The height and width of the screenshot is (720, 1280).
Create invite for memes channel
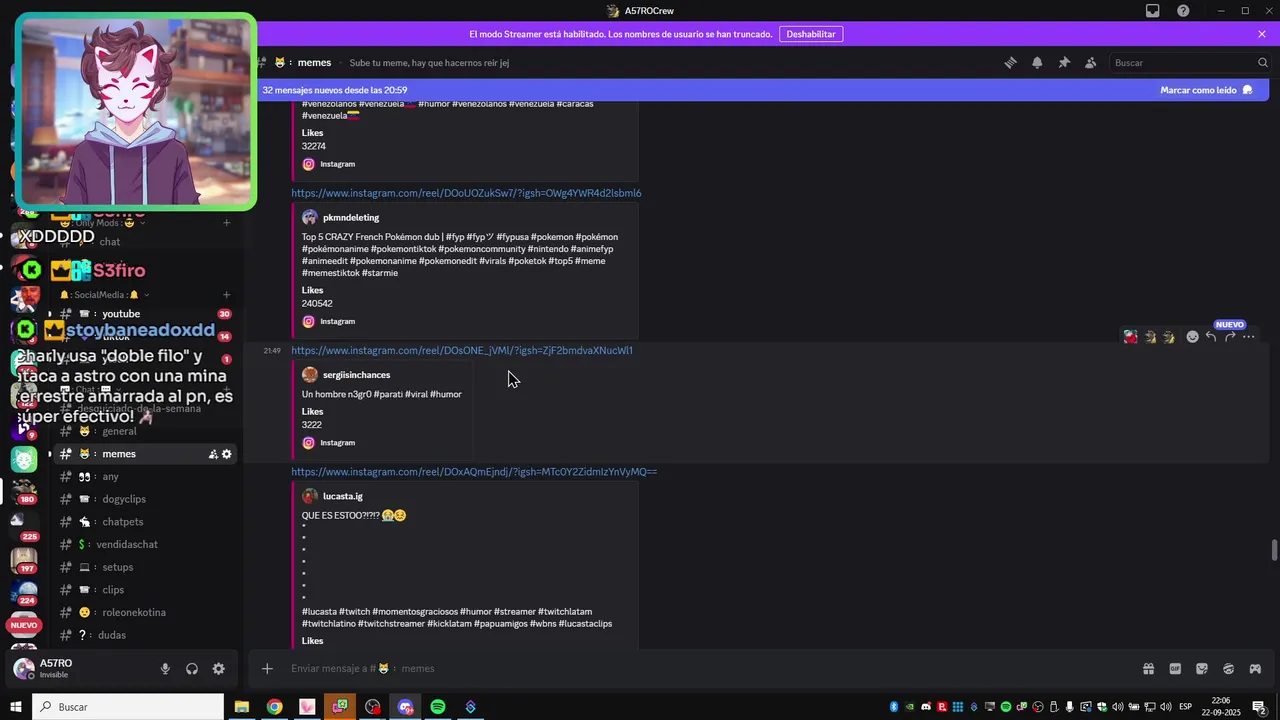pos(213,454)
